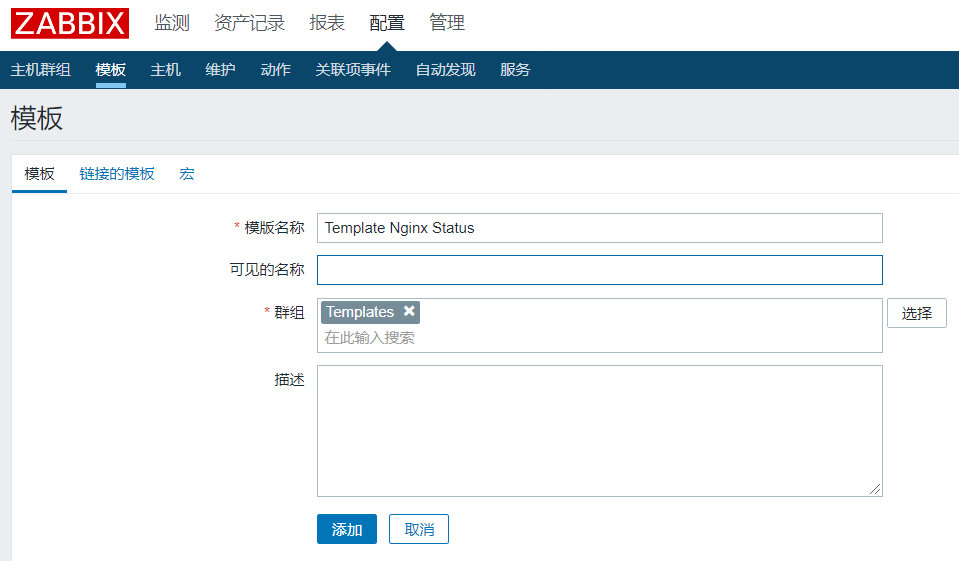Screen dimensions: 959x561
Task: Navigate to 自动发现
Action: pos(446,70)
